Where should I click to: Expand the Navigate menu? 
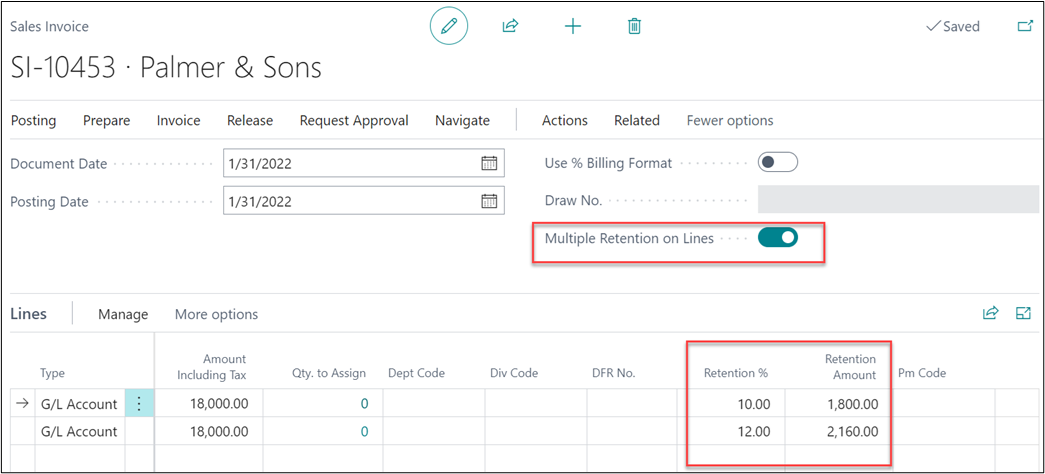click(x=462, y=120)
